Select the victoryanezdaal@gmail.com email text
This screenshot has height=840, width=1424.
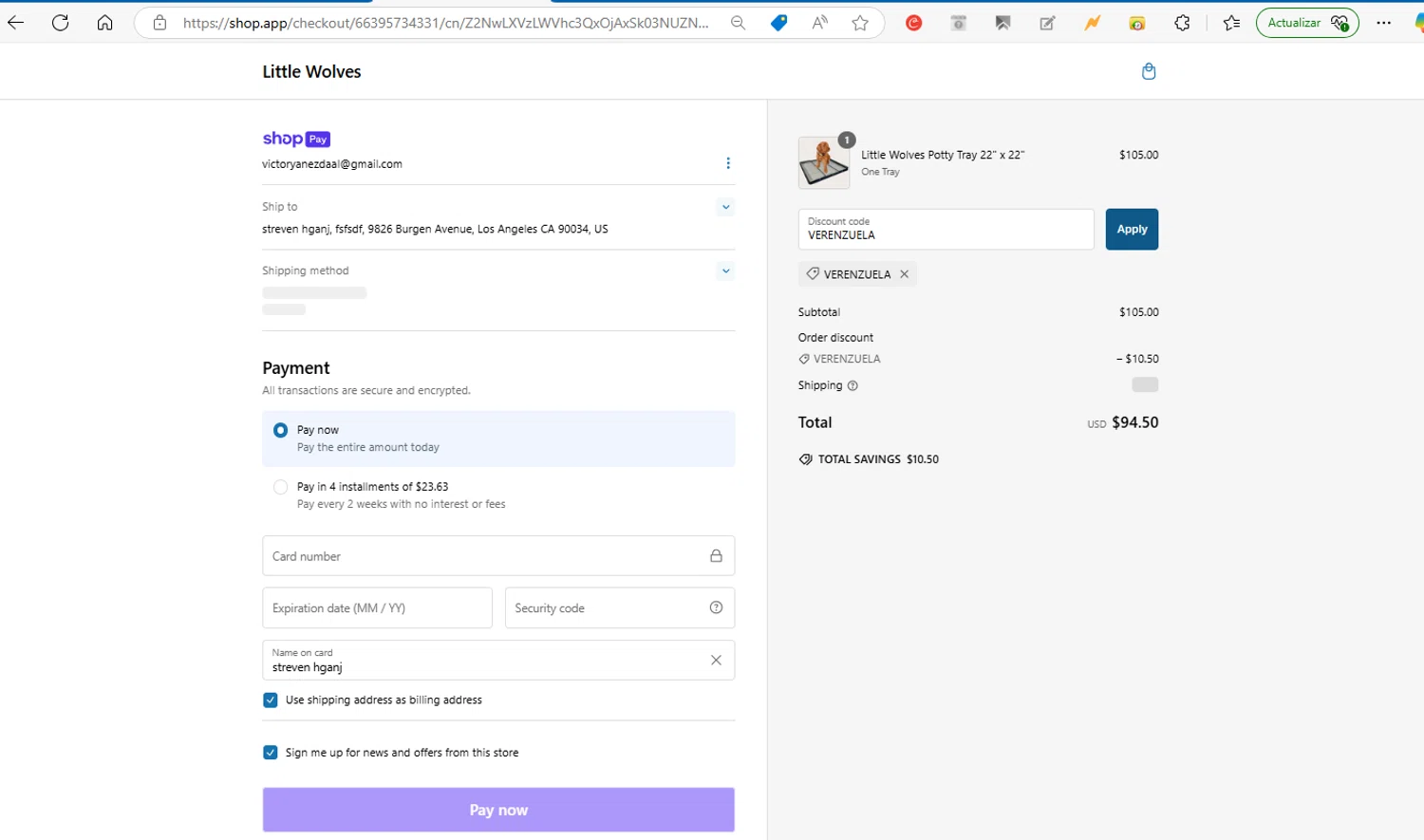tap(332, 164)
